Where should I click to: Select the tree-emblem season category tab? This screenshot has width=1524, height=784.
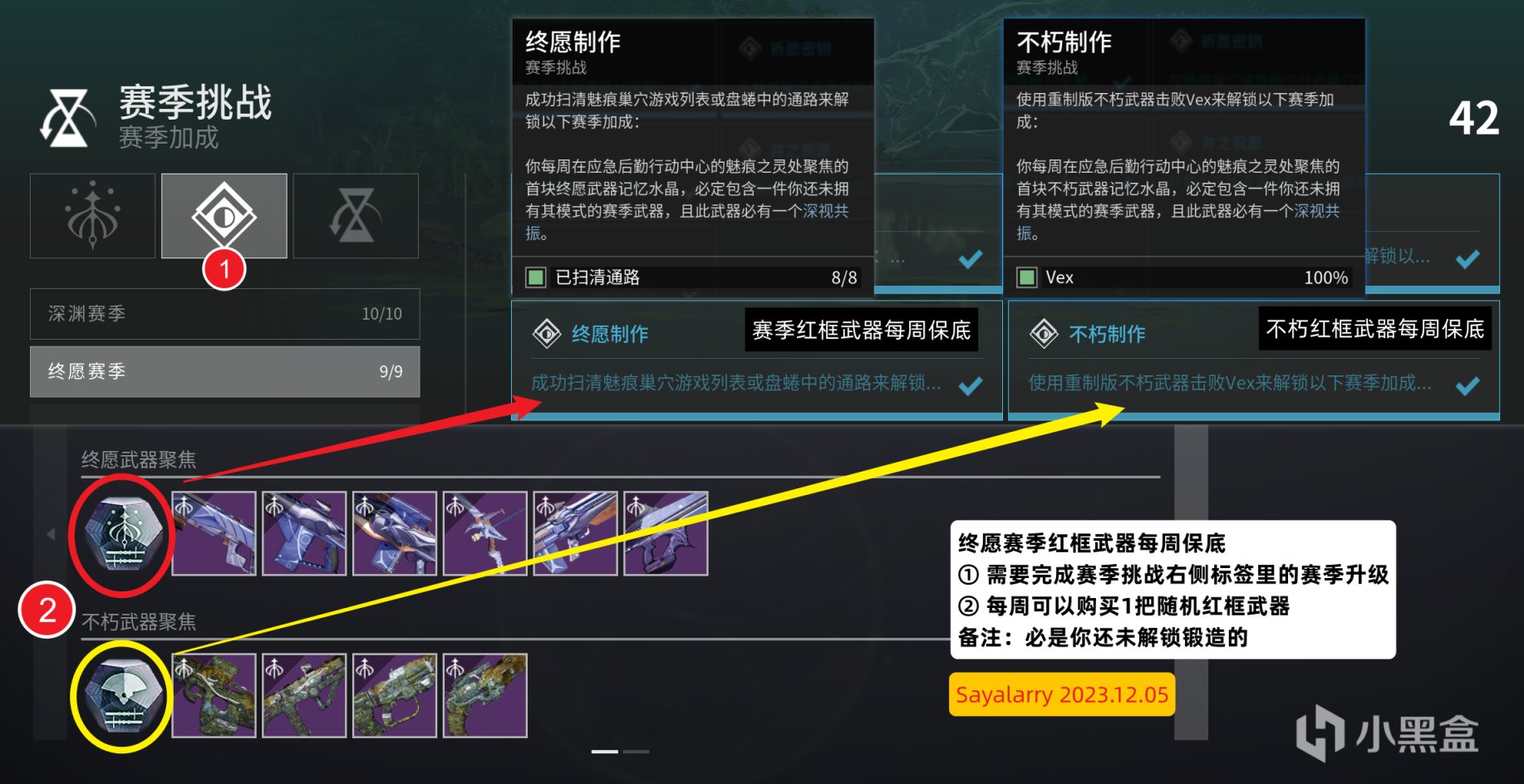(x=92, y=216)
